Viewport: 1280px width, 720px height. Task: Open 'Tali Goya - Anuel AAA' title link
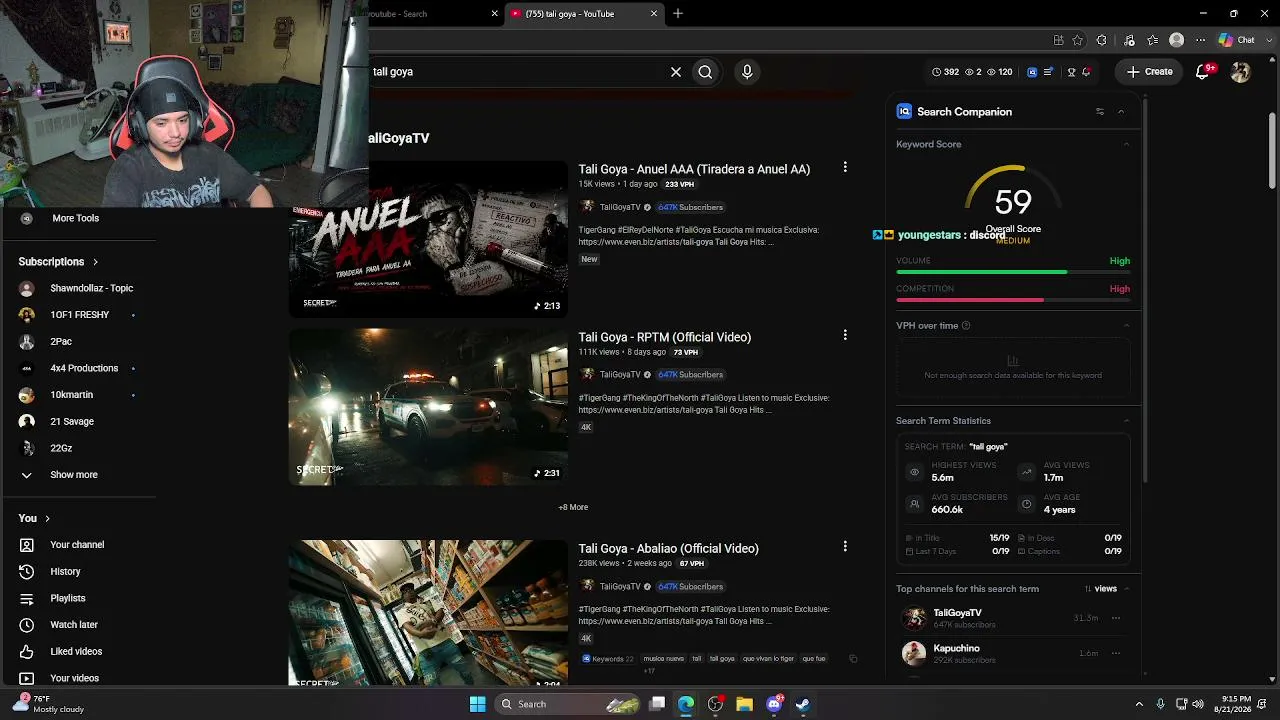pos(694,169)
